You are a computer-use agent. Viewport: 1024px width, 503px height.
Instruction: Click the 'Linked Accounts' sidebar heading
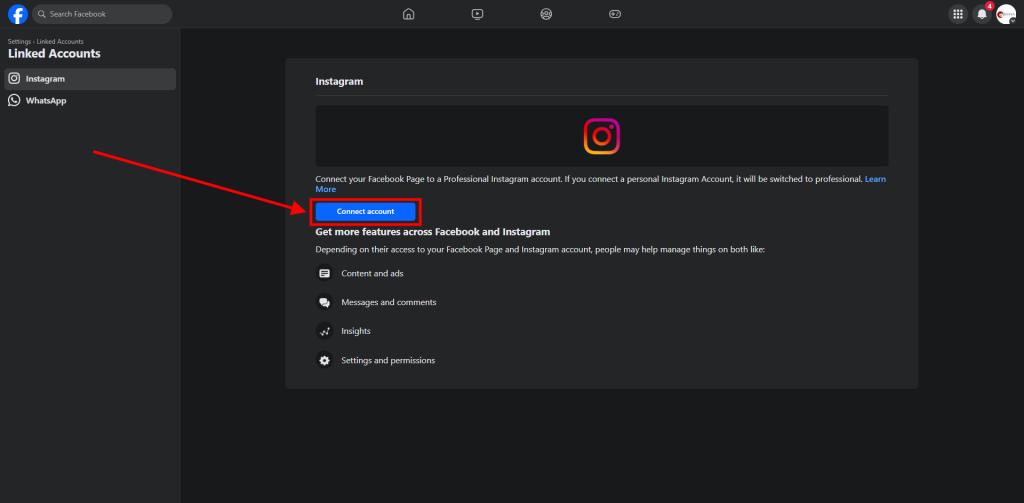click(x=54, y=54)
